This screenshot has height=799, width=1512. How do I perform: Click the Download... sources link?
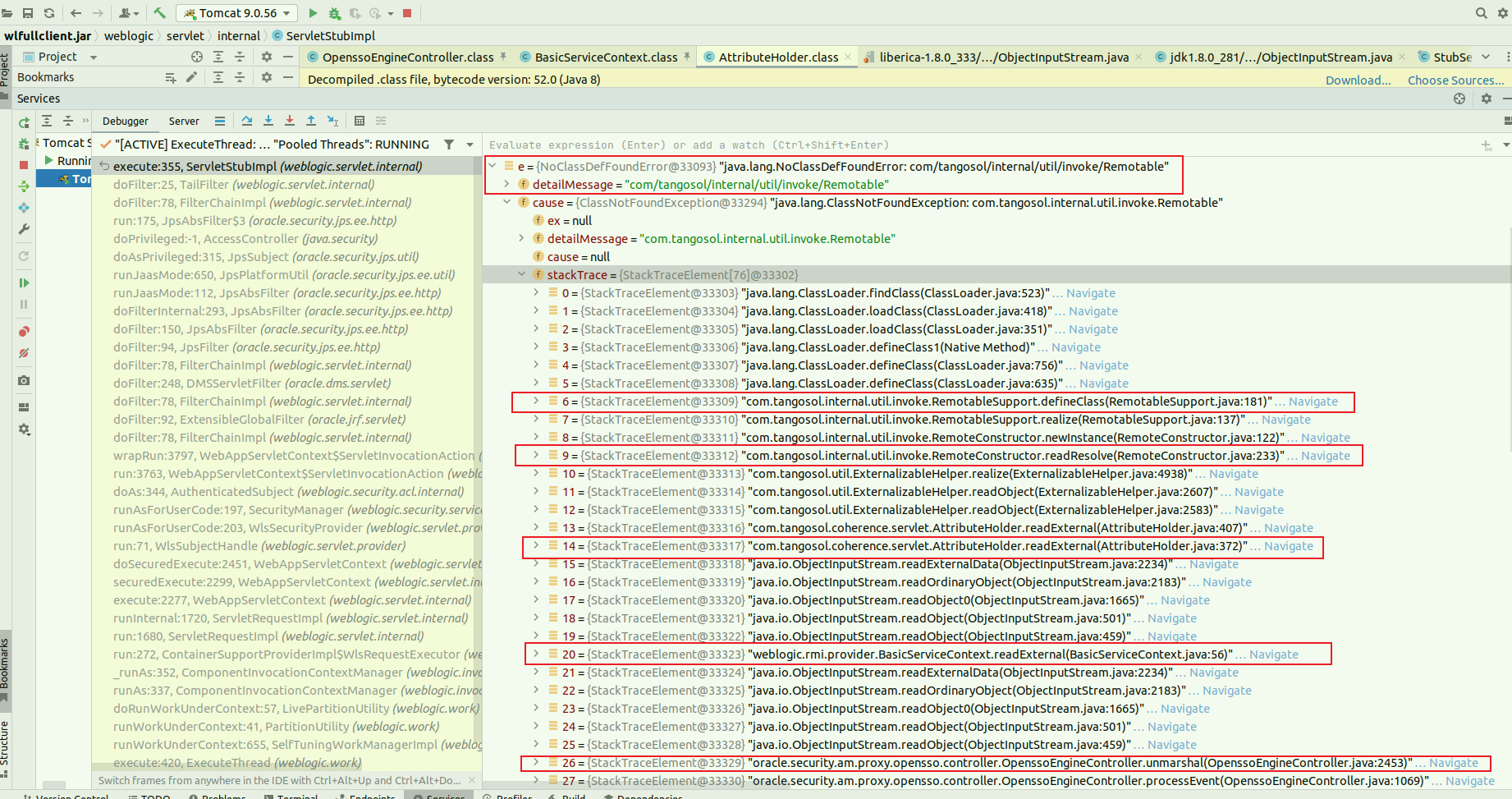click(1358, 80)
